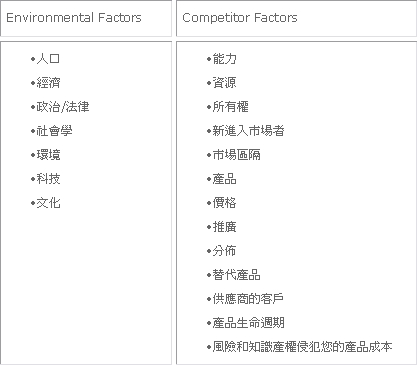Choose the 新進入市場者 item

coord(248,131)
